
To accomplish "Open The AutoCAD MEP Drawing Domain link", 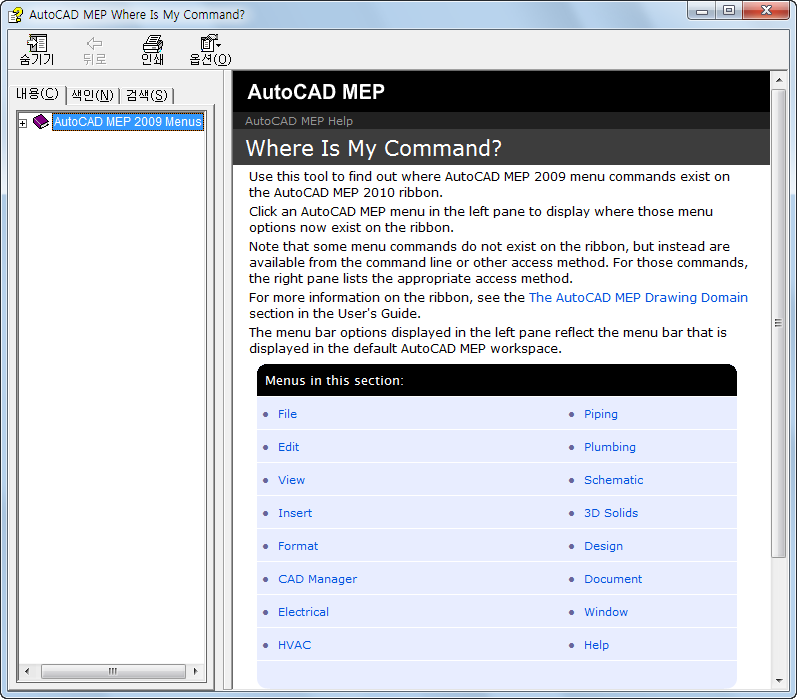I will coord(638,297).
